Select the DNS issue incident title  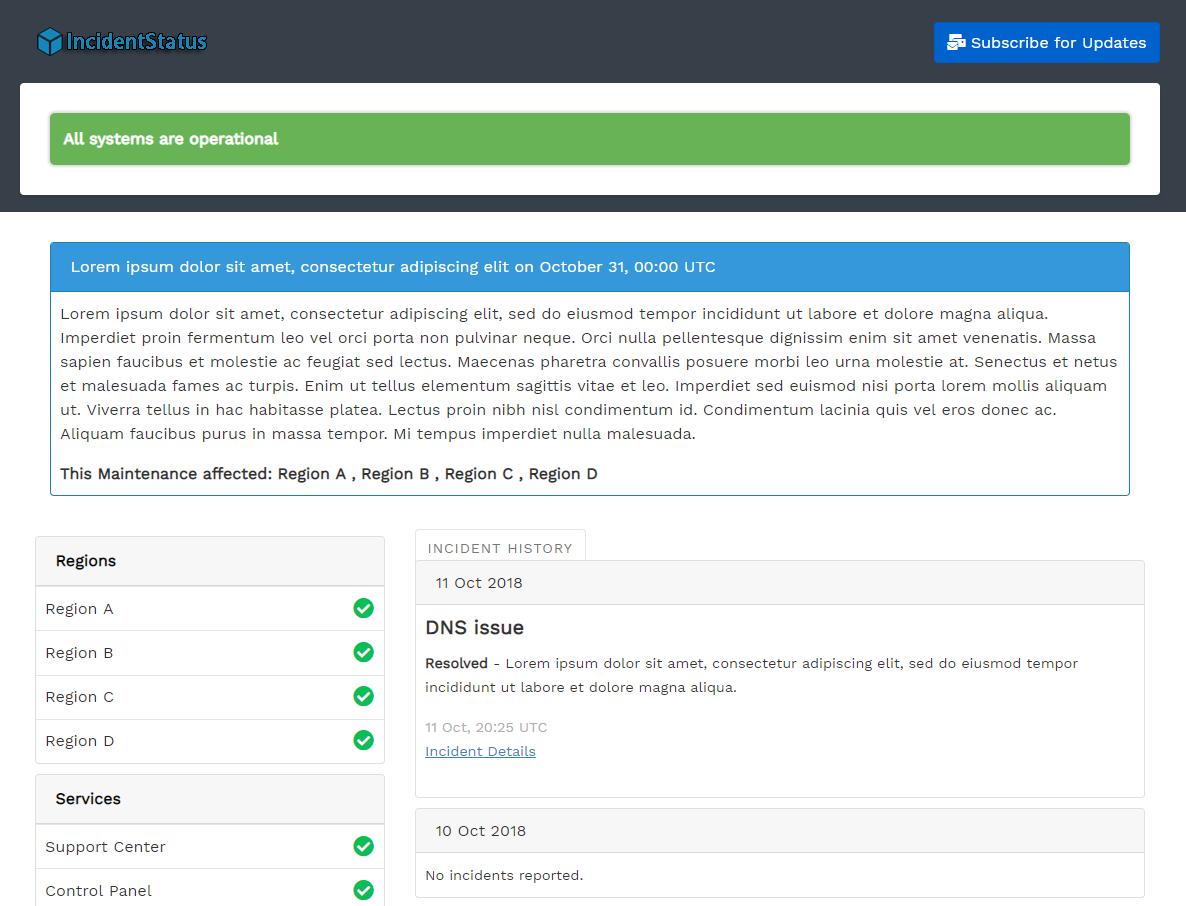click(x=474, y=627)
